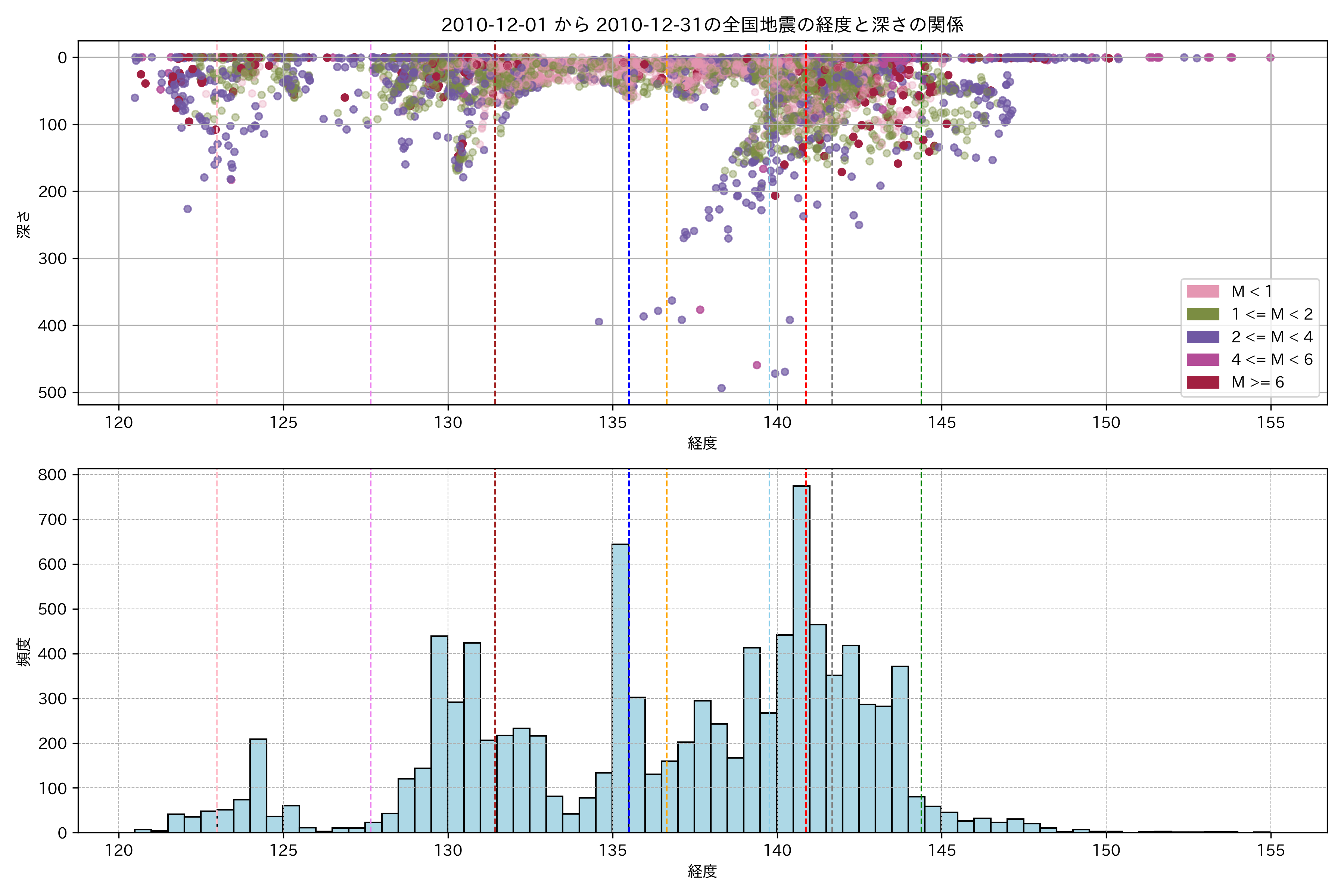The image size is (1344, 896).
Task: Click the green 1 <= M < 2 legend swatch
Action: pyautogui.click(x=1202, y=314)
